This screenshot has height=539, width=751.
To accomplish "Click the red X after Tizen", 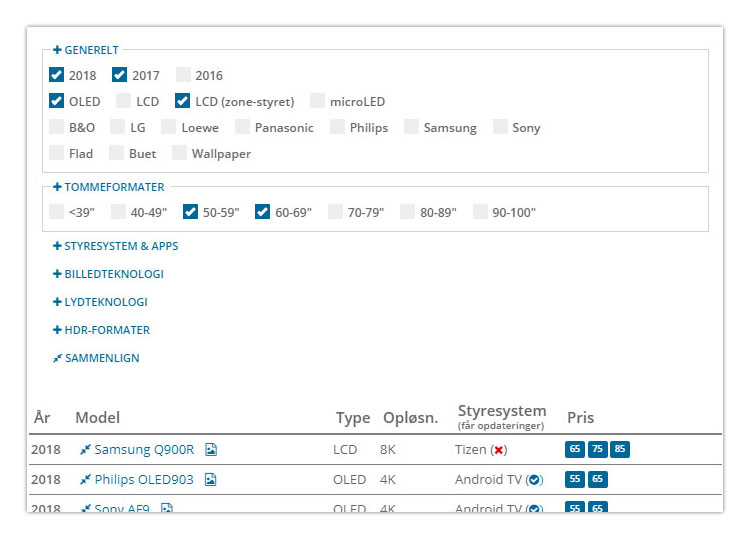I will (499, 450).
